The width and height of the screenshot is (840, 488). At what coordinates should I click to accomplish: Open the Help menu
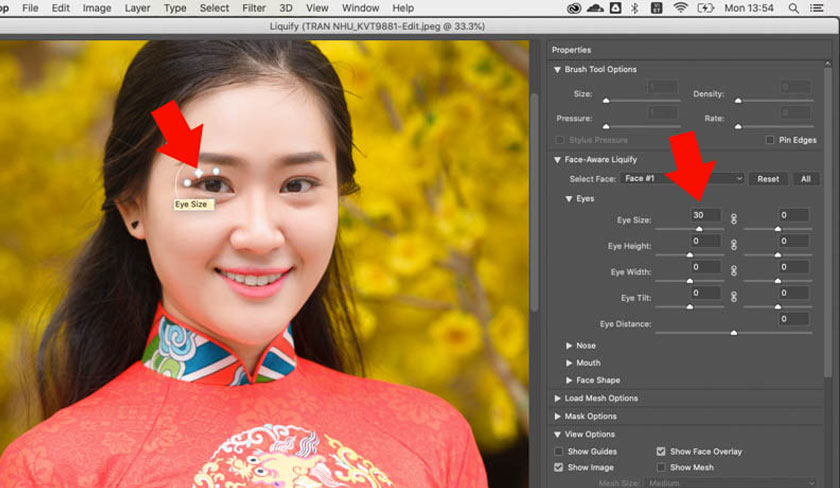tap(403, 8)
